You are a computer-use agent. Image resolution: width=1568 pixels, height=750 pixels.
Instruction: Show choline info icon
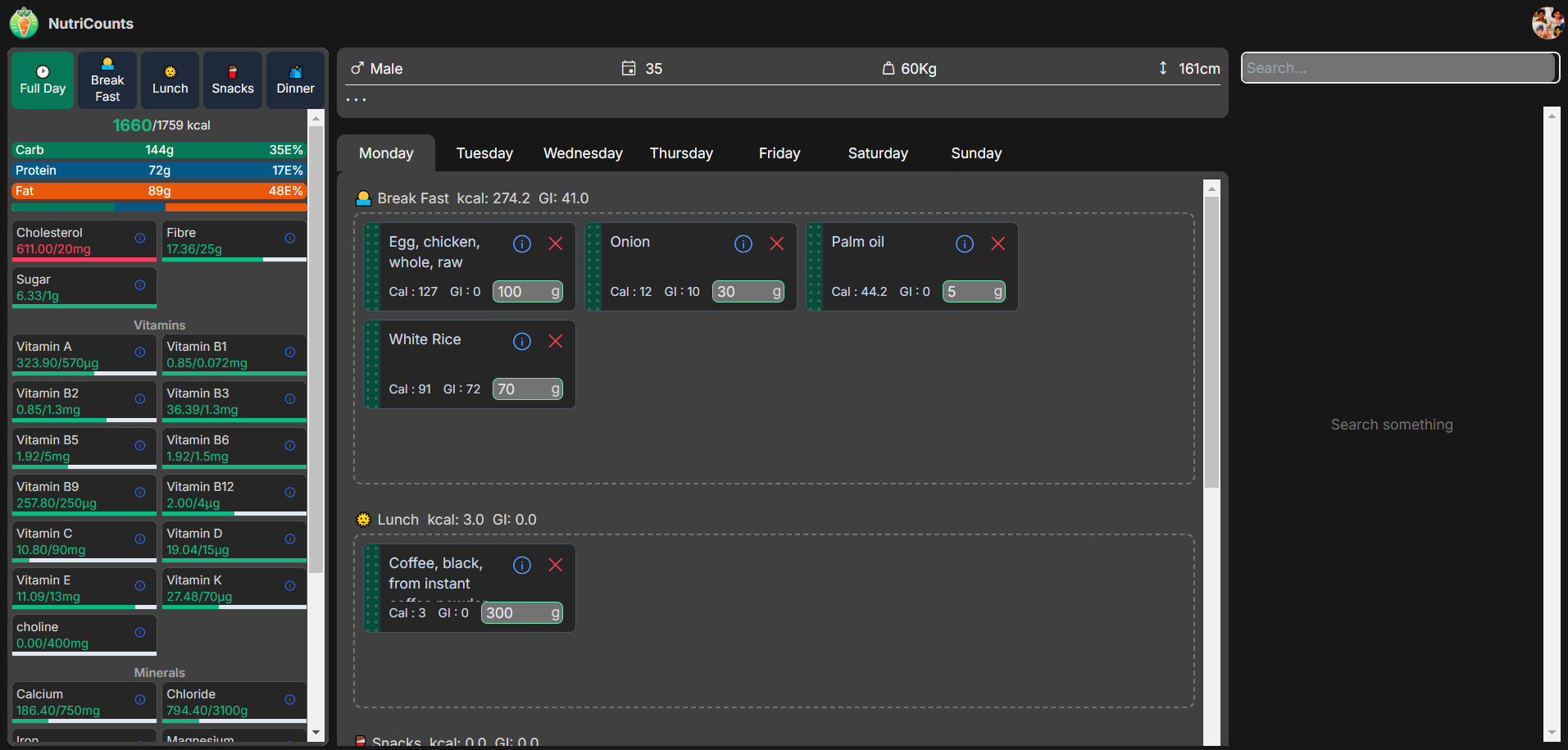(140, 633)
